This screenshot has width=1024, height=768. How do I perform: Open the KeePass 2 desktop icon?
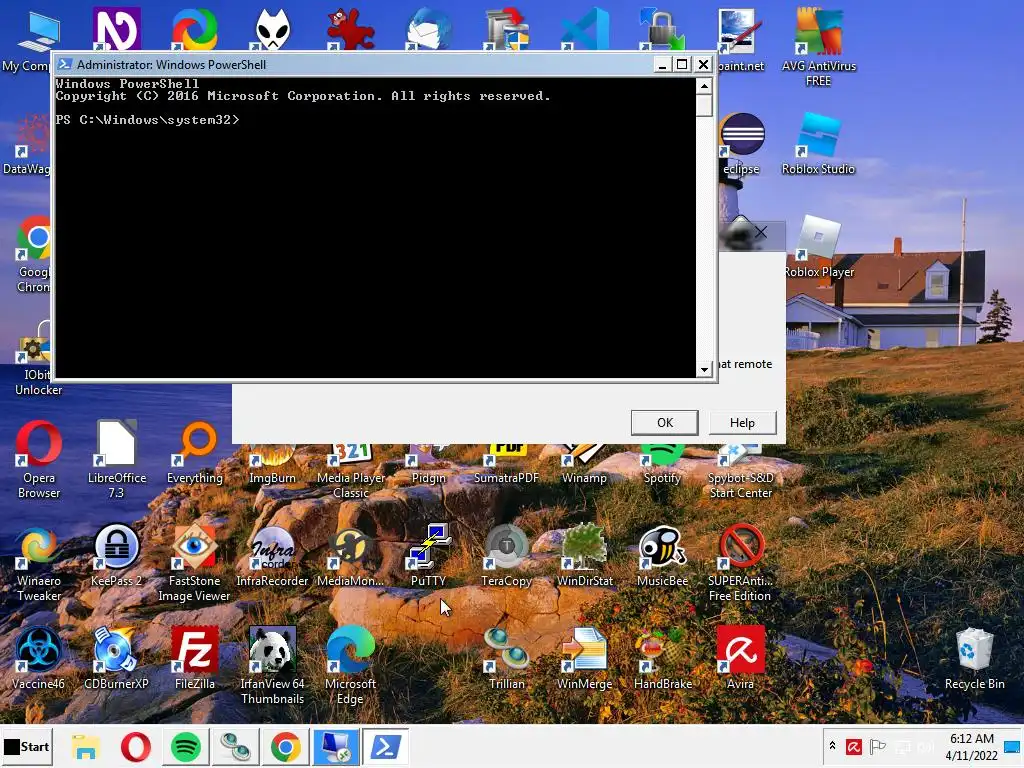116,556
